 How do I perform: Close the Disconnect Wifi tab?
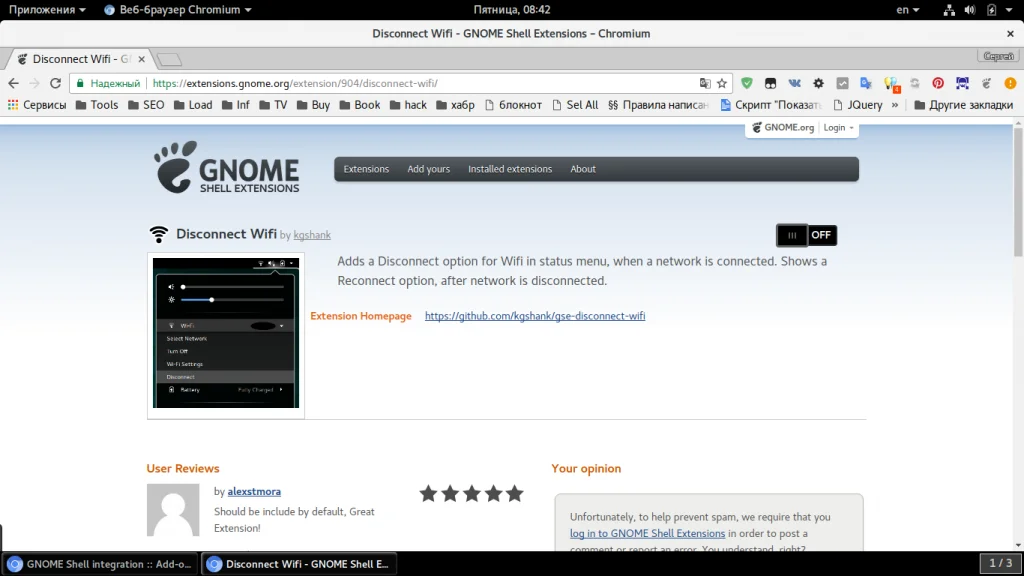[142, 59]
